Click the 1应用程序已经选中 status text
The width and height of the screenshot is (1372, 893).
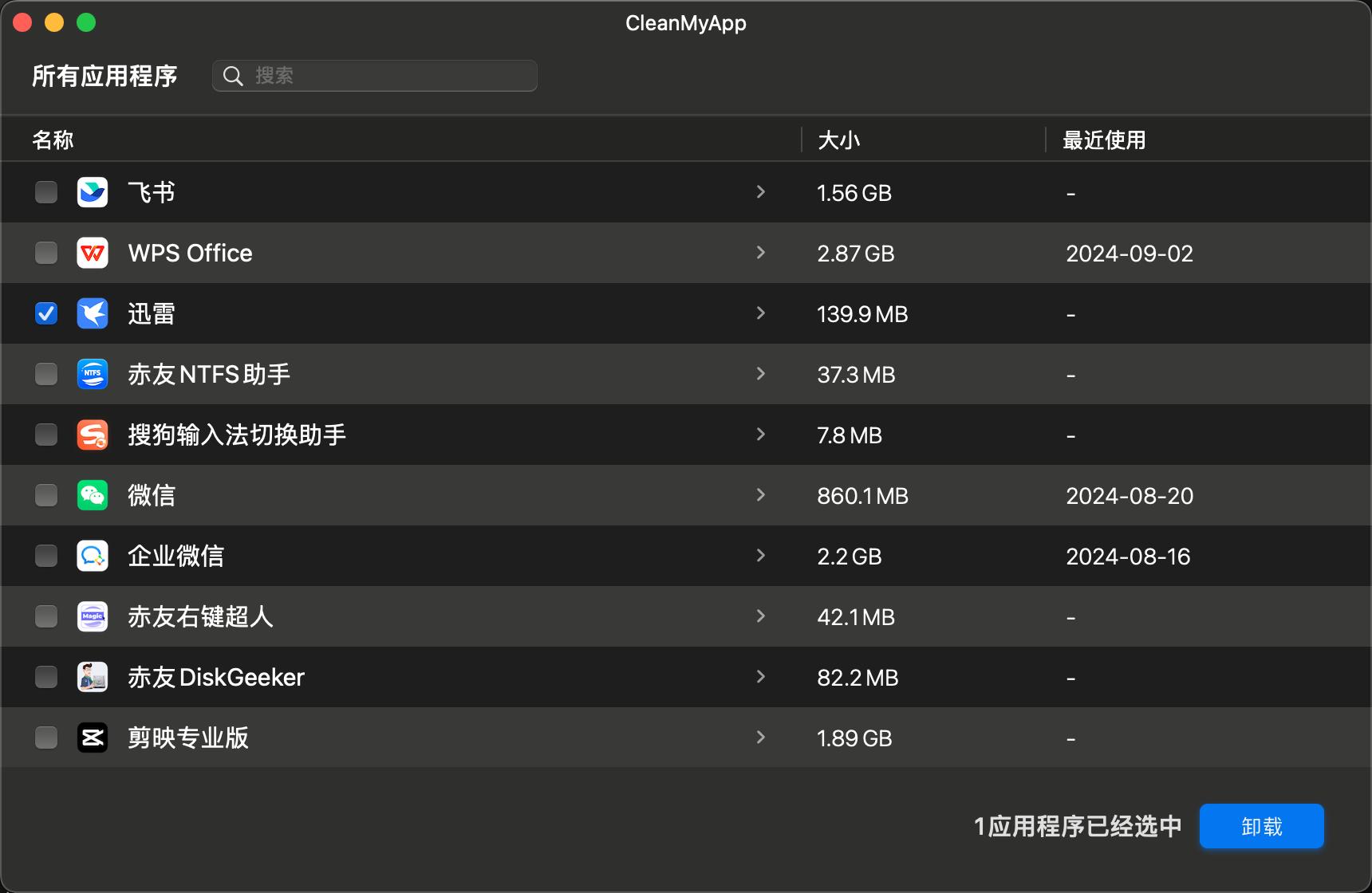tap(1078, 826)
